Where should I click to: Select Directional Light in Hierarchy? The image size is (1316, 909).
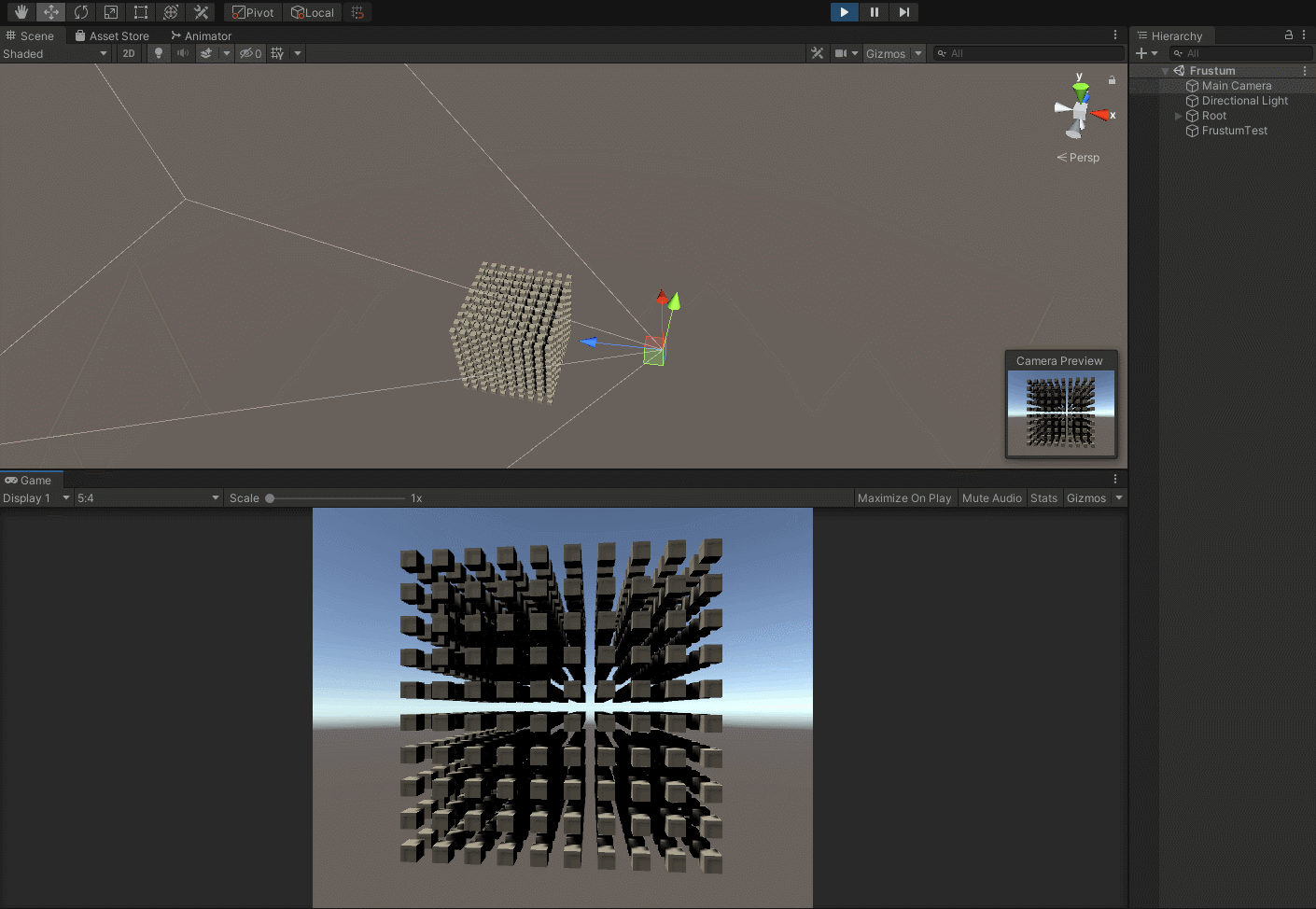pyautogui.click(x=1244, y=101)
